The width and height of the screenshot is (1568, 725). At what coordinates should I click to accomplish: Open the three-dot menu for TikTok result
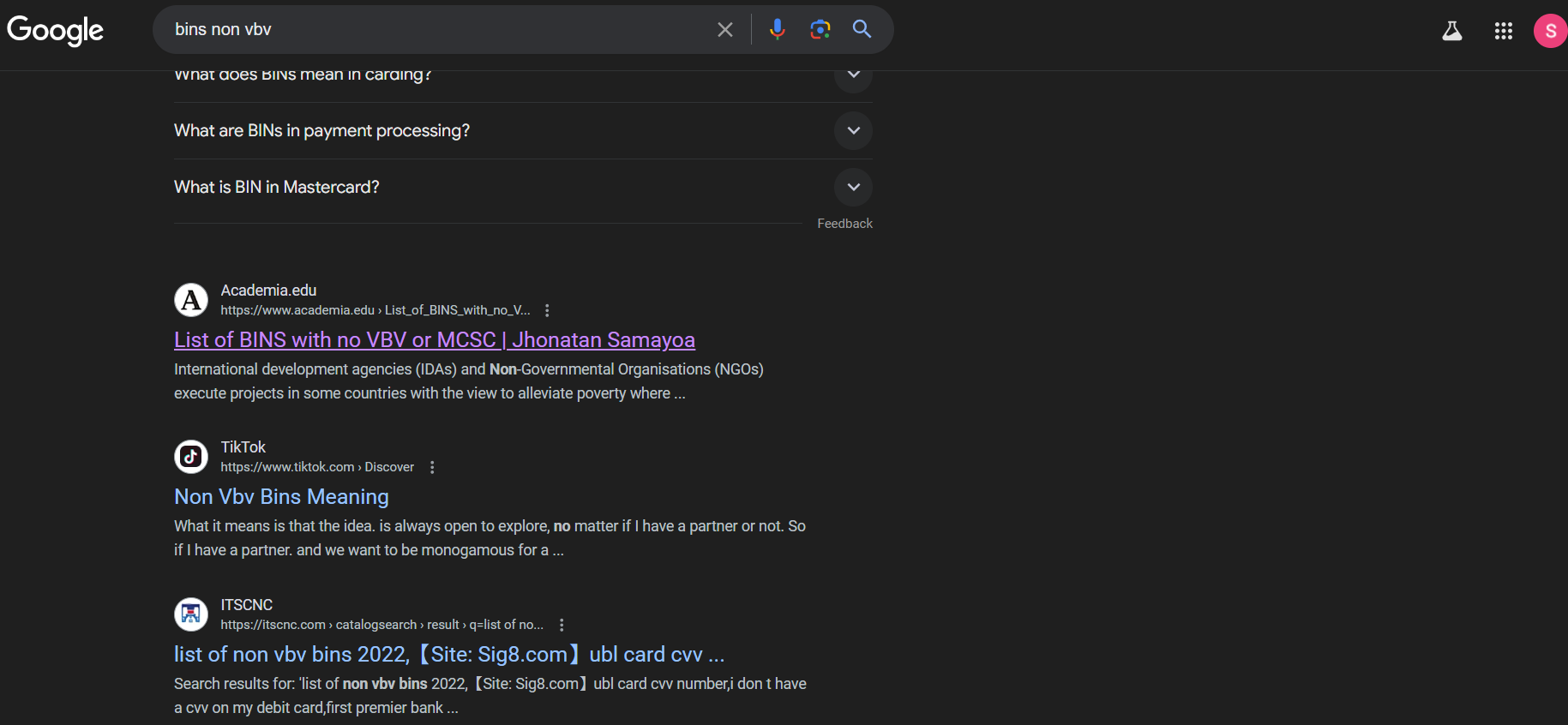(x=432, y=467)
